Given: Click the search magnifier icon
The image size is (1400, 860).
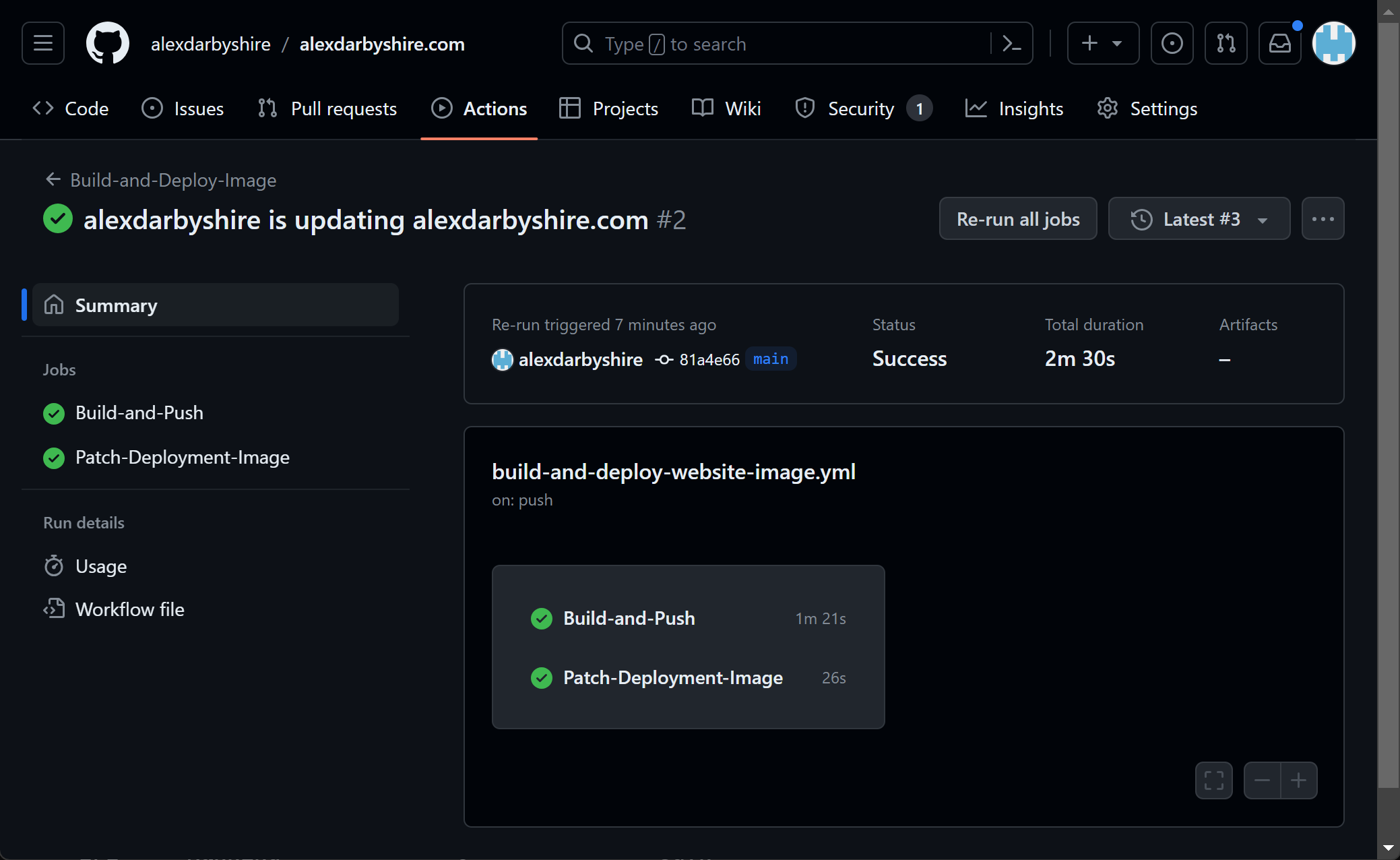Looking at the screenshot, I should [x=583, y=44].
